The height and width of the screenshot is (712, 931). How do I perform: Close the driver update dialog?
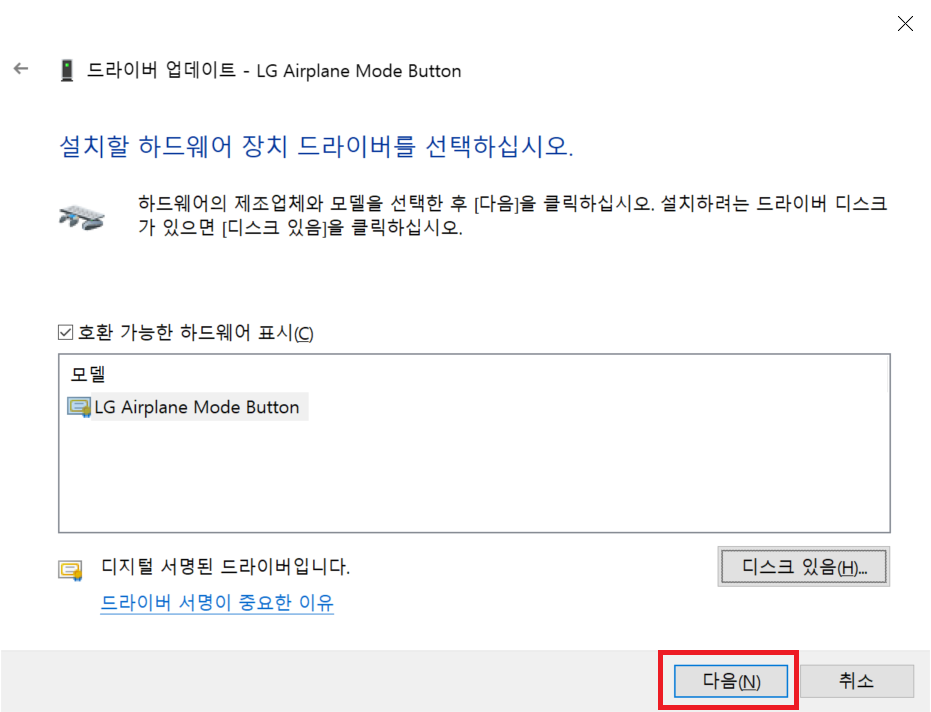[905, 24]
